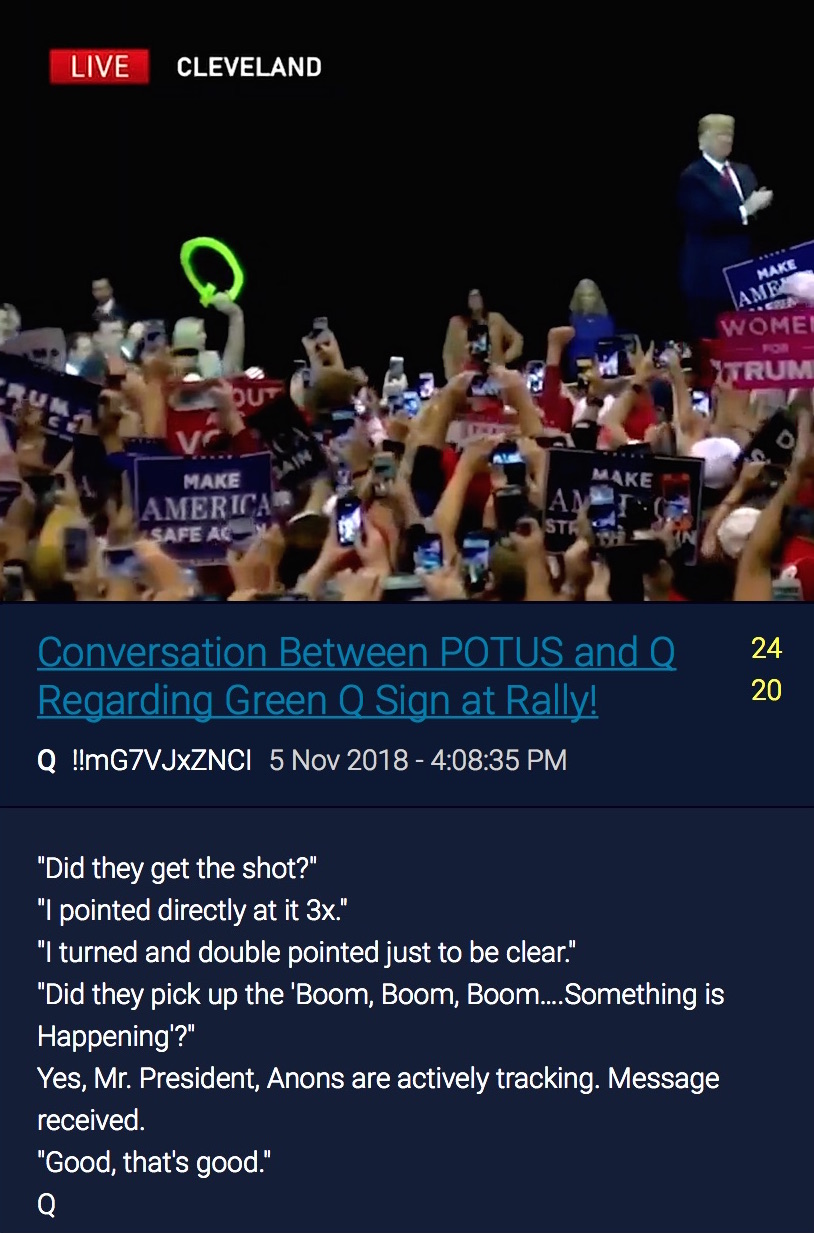The width and height of the screenshot is (814, 1233).
Task: Open the rally image thumbnail
Action: click(407, 300)
